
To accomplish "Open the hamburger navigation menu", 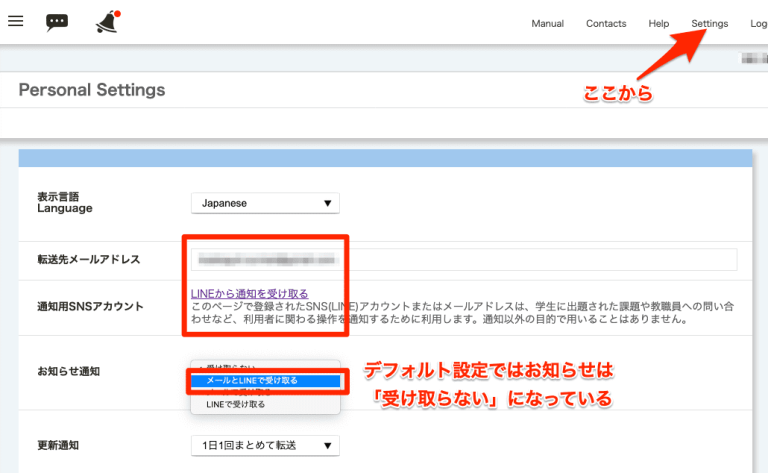I will [15, 21].
